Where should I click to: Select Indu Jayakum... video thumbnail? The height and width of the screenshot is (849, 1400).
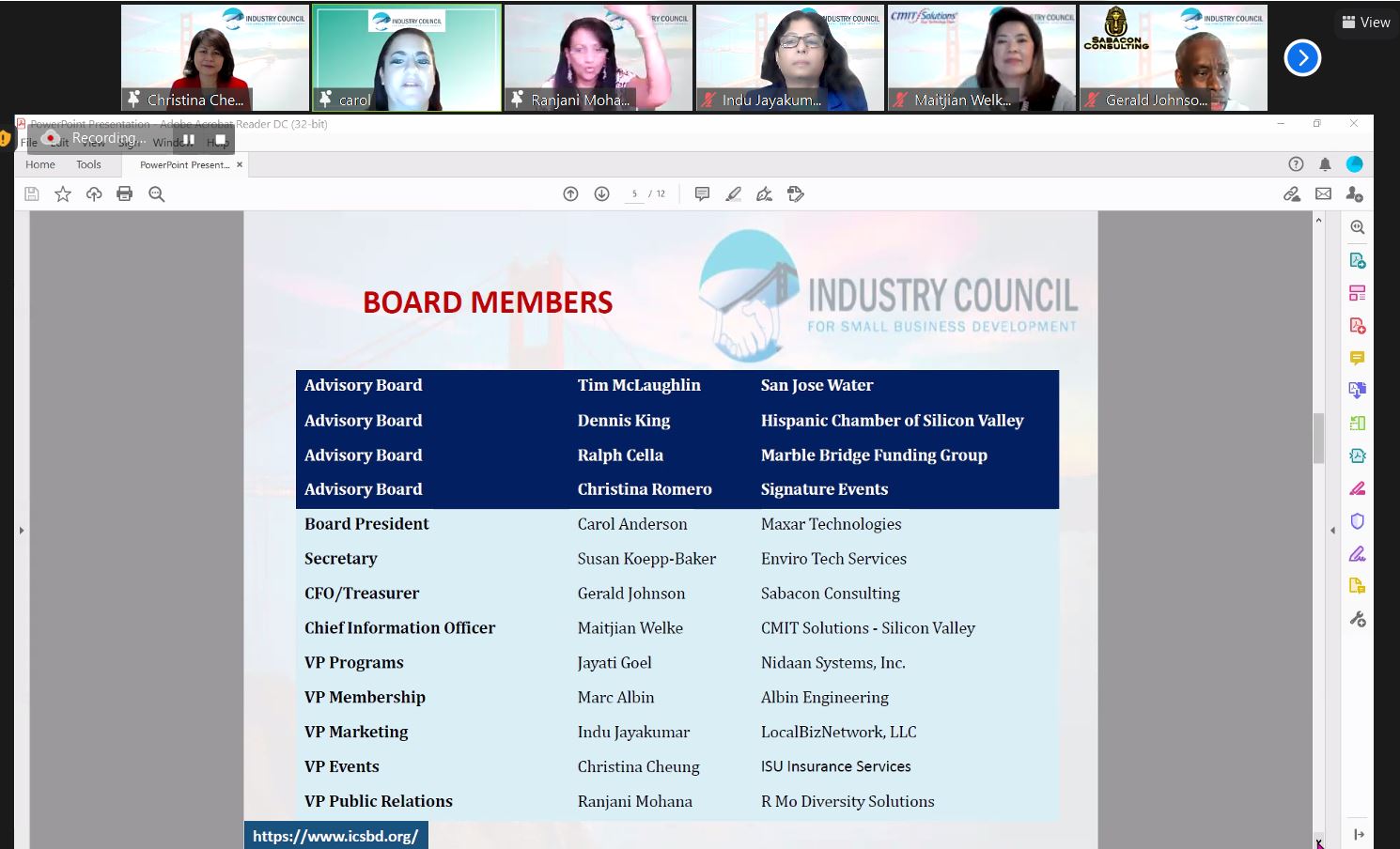[x=790, y=58]
